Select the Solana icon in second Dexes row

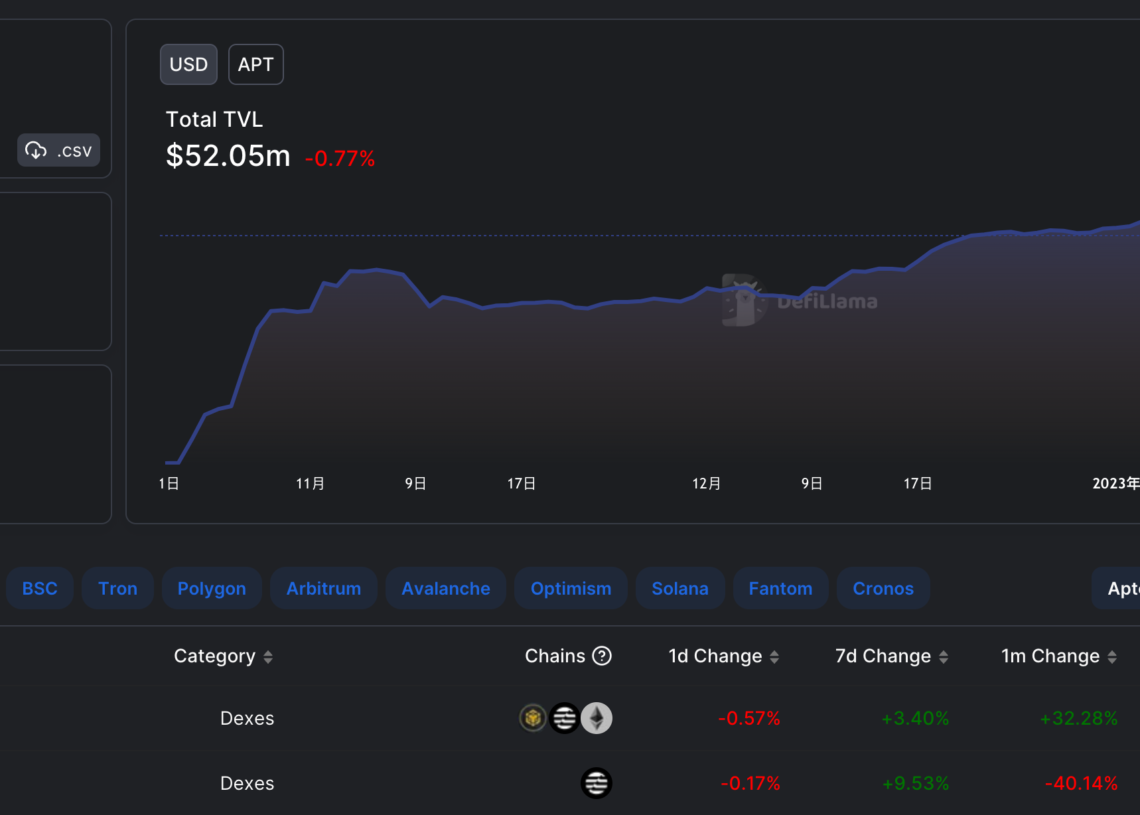click(596, 783)
